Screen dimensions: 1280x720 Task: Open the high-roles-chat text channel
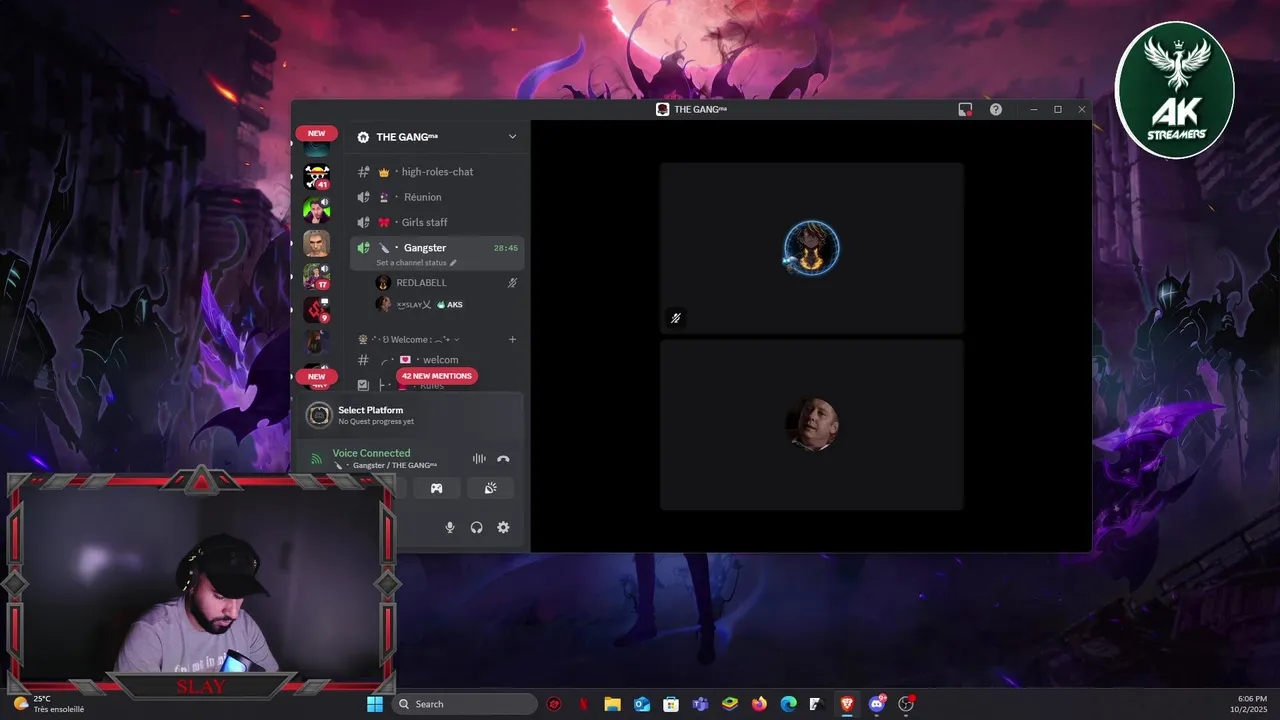click(437, 172)
